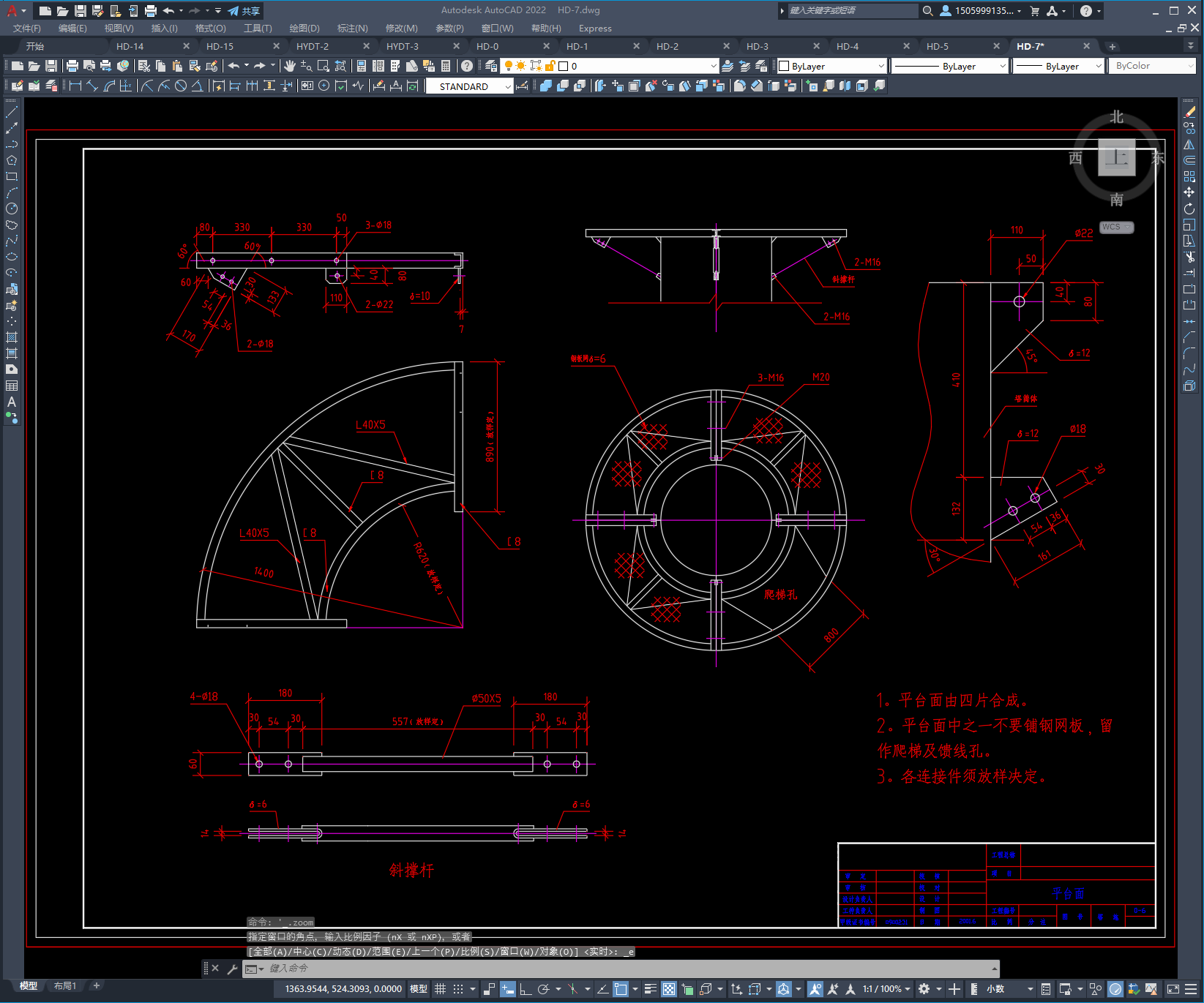
Task: Click the Save icon in quick access toolbar
Action: [x=81, y=11]
